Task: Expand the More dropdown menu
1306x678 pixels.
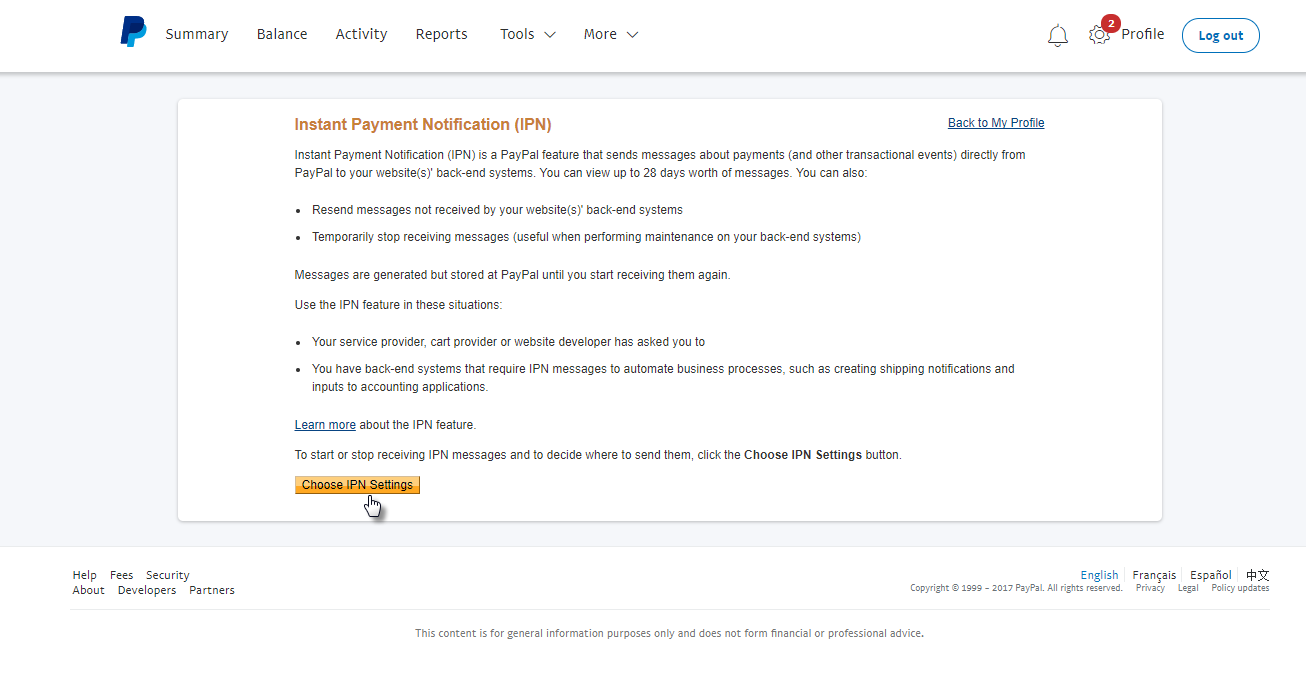Action: 610,34
